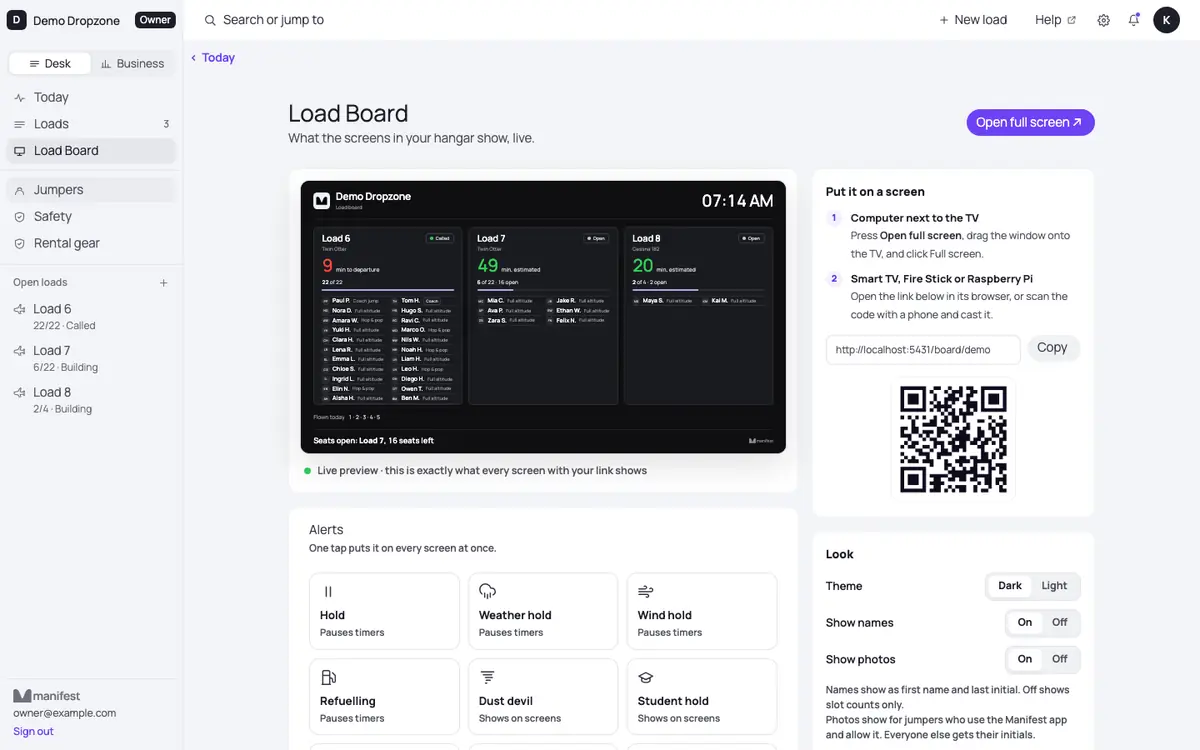Open Load 7 building entry in sidebar
This screenshot has width=1200, height=750.
click(91, 358)
